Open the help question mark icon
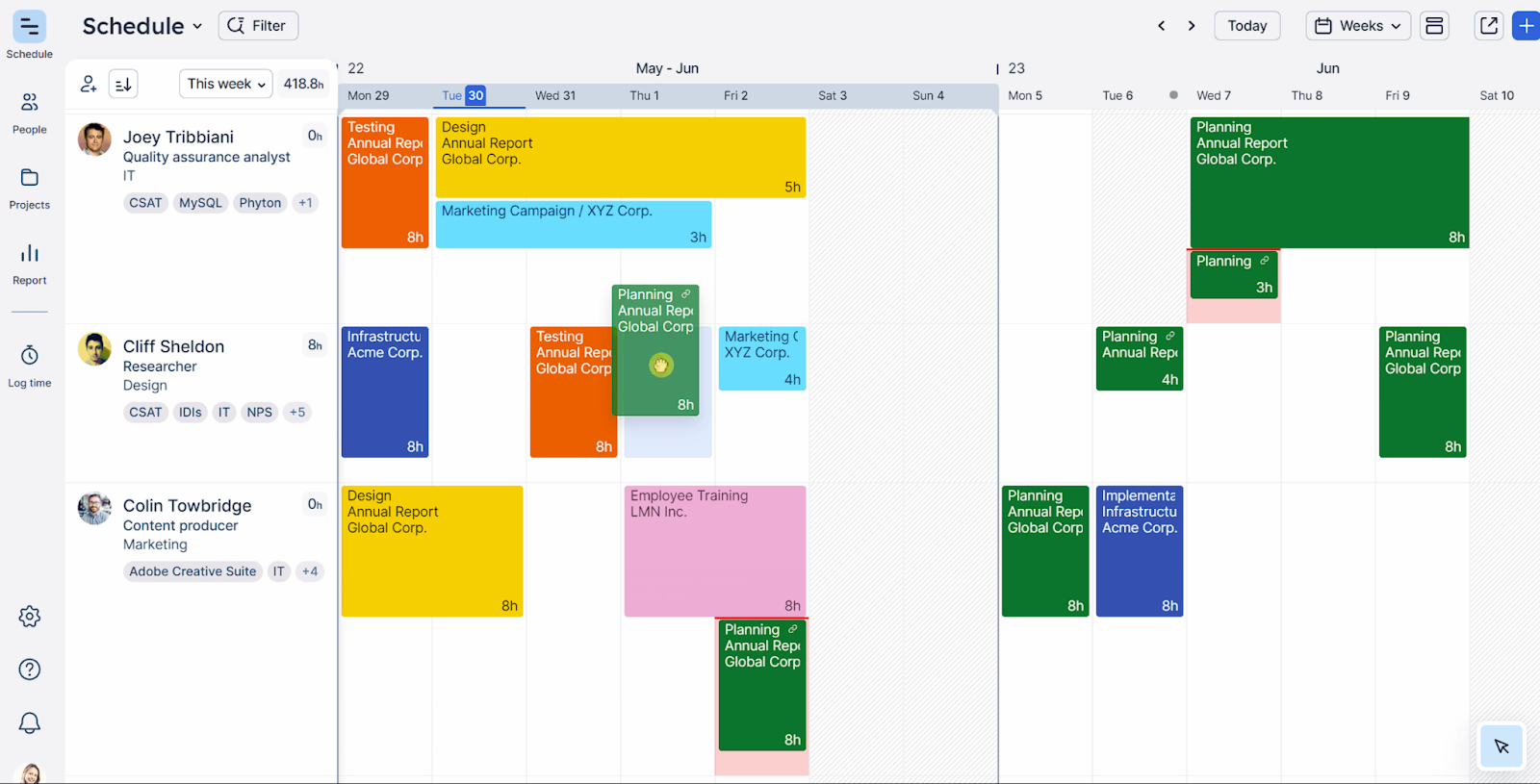The width and height of the screenshot is (1540, 784). (x=30, y=670)
